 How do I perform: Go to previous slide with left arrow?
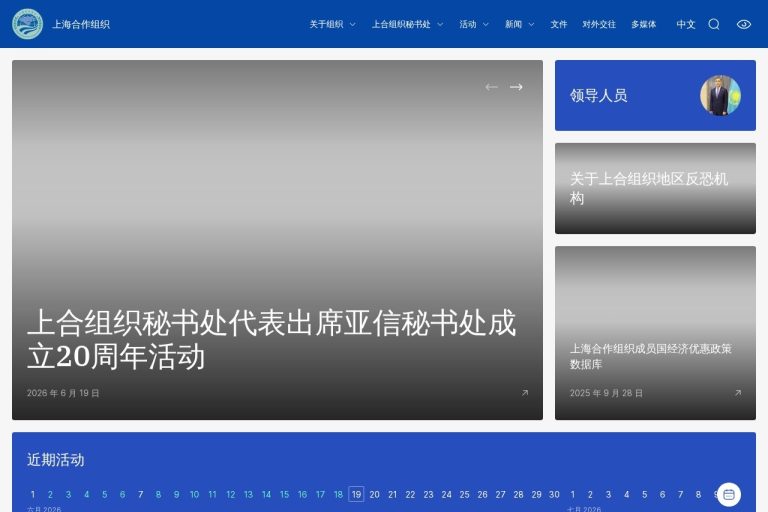pyautogui.click(x=491, y=87)
